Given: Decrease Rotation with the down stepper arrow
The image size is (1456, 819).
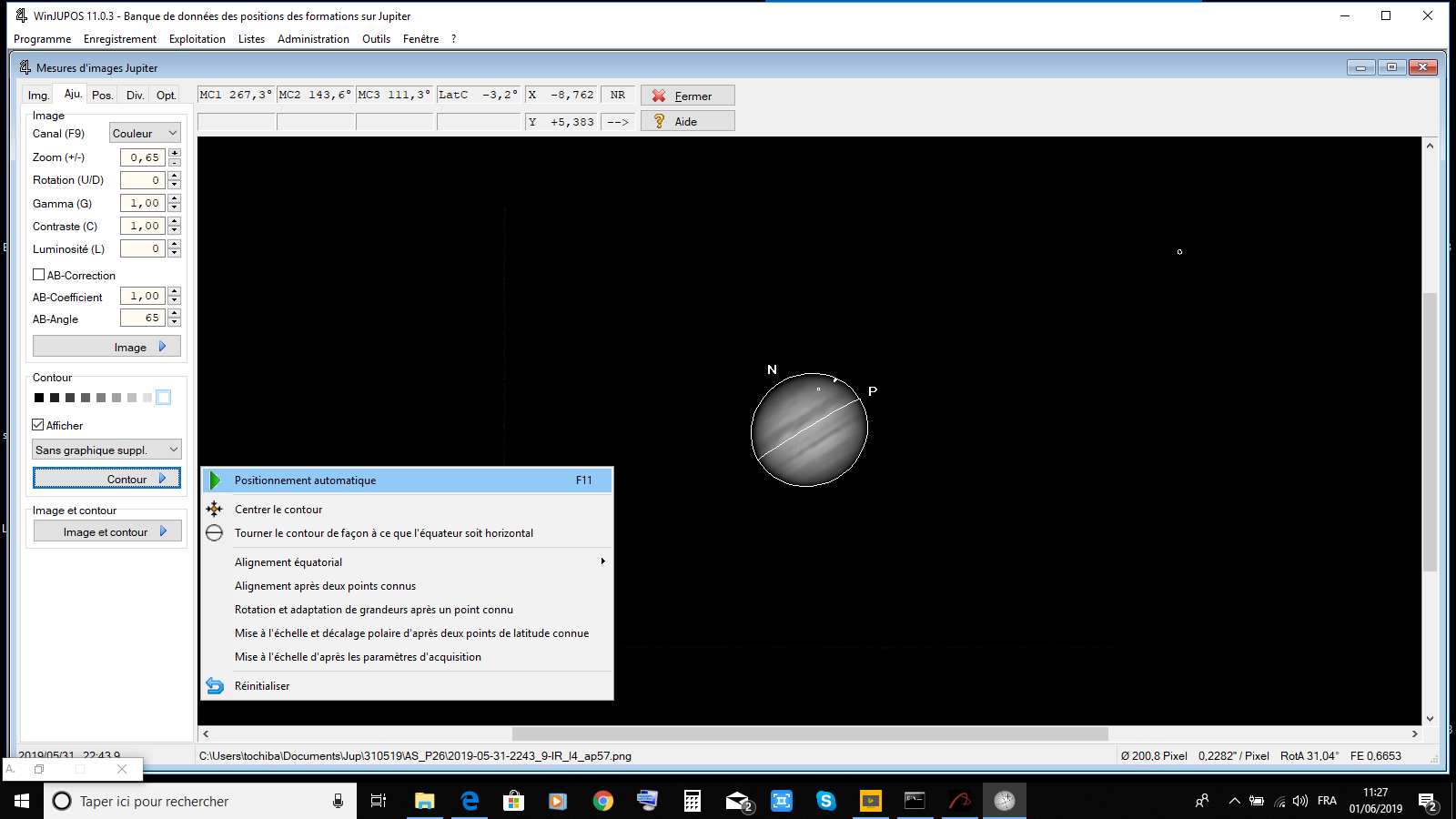Looking at the screenshot, I should pos(175,185).
